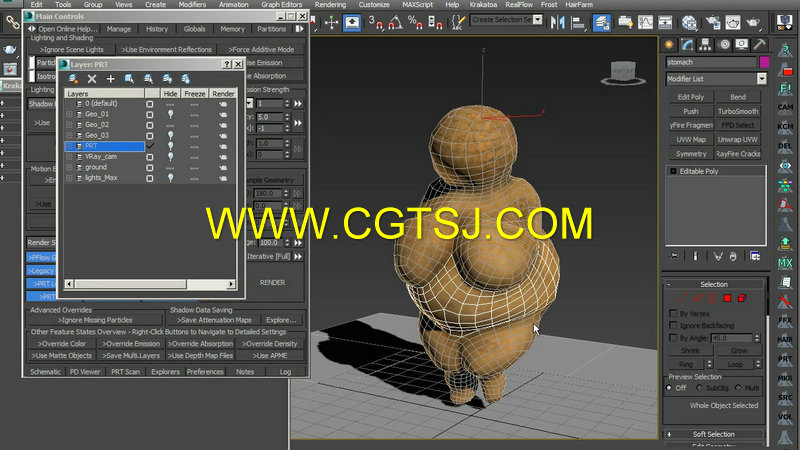800x450 pixels.
Task: Click the Configure Modifier Sets icon
Action: 755,256
